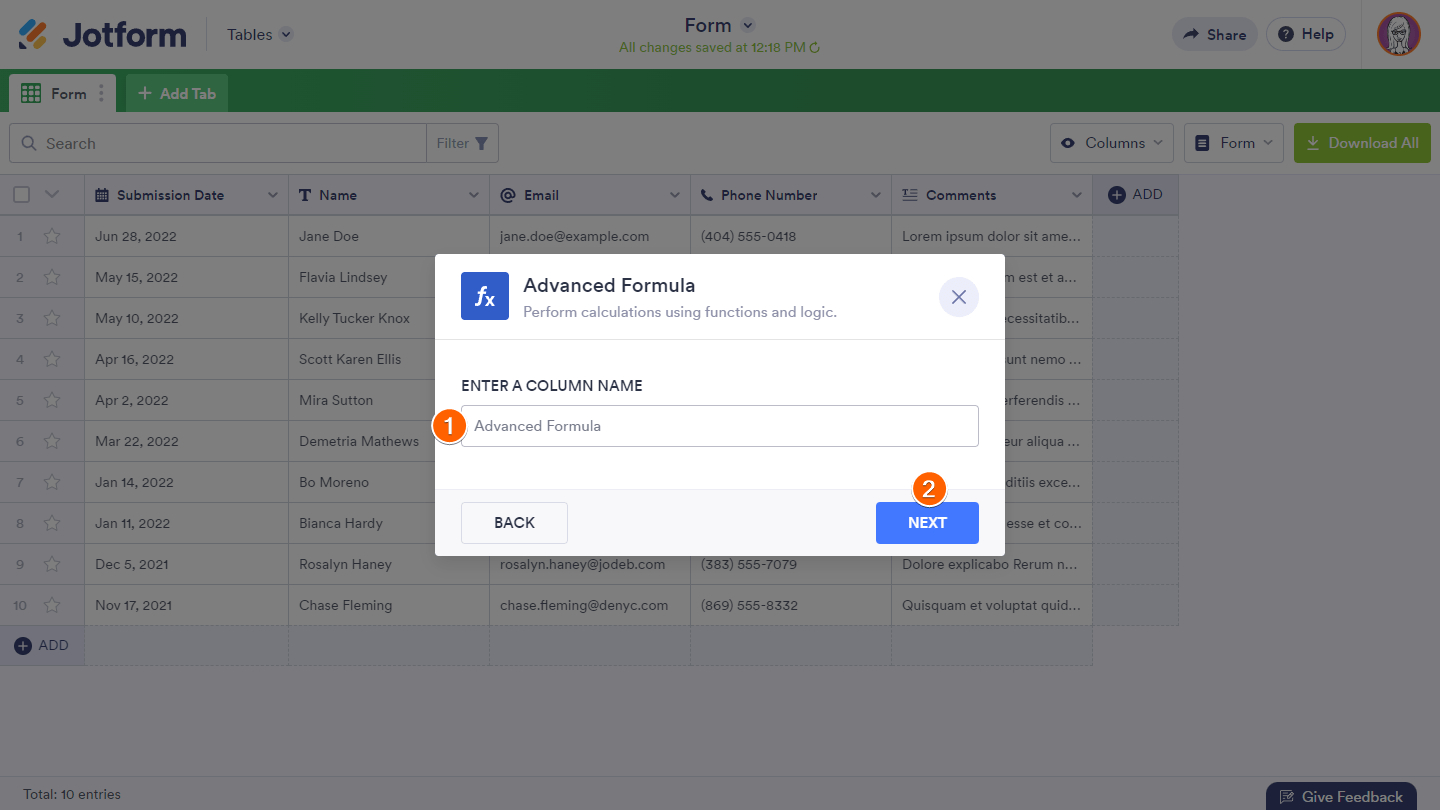Toggle the Columns visibility dropdown

tap(1112, 143)
